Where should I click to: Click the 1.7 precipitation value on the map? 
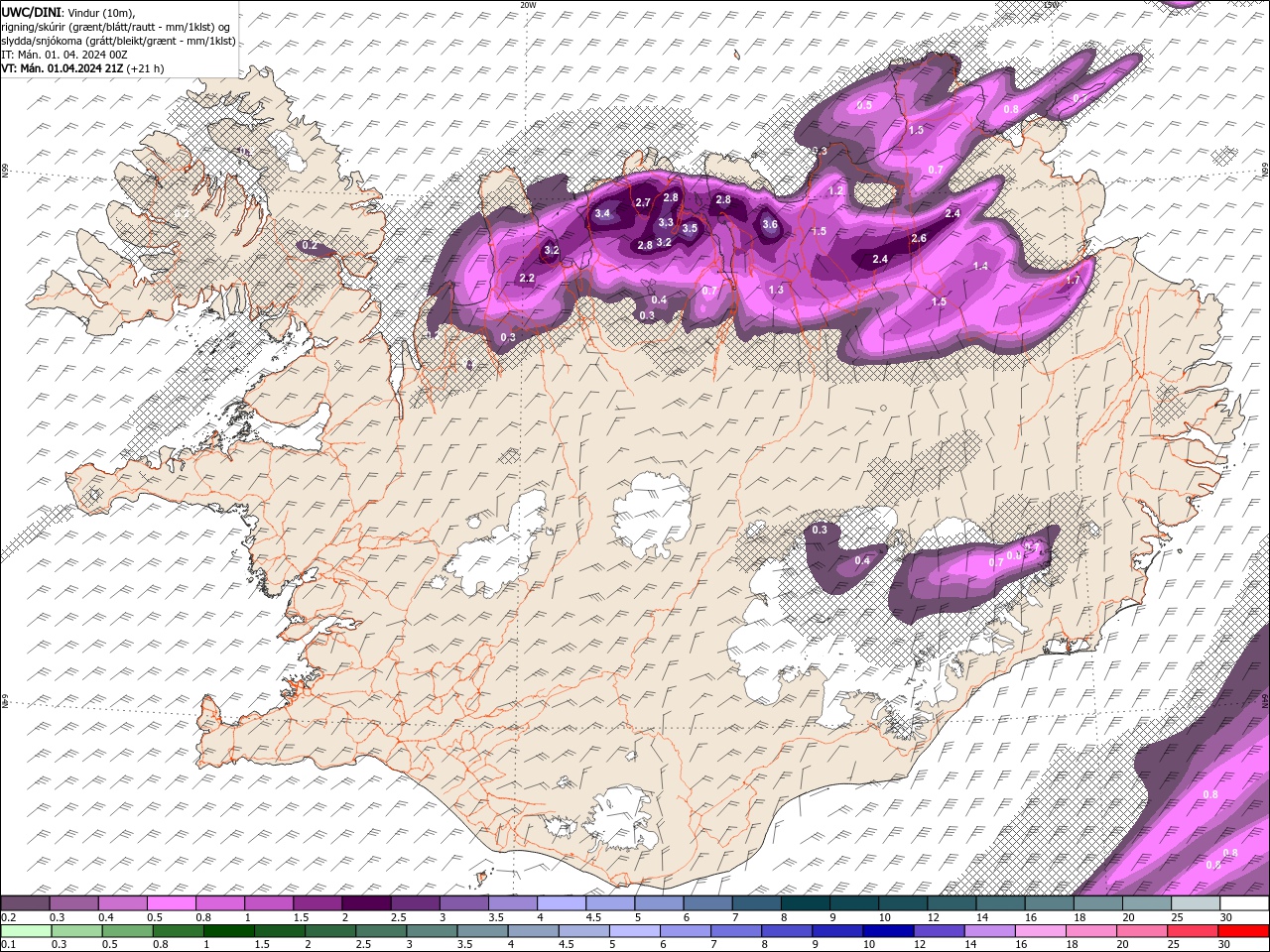pyautogui.click(x=1073, y=280)
